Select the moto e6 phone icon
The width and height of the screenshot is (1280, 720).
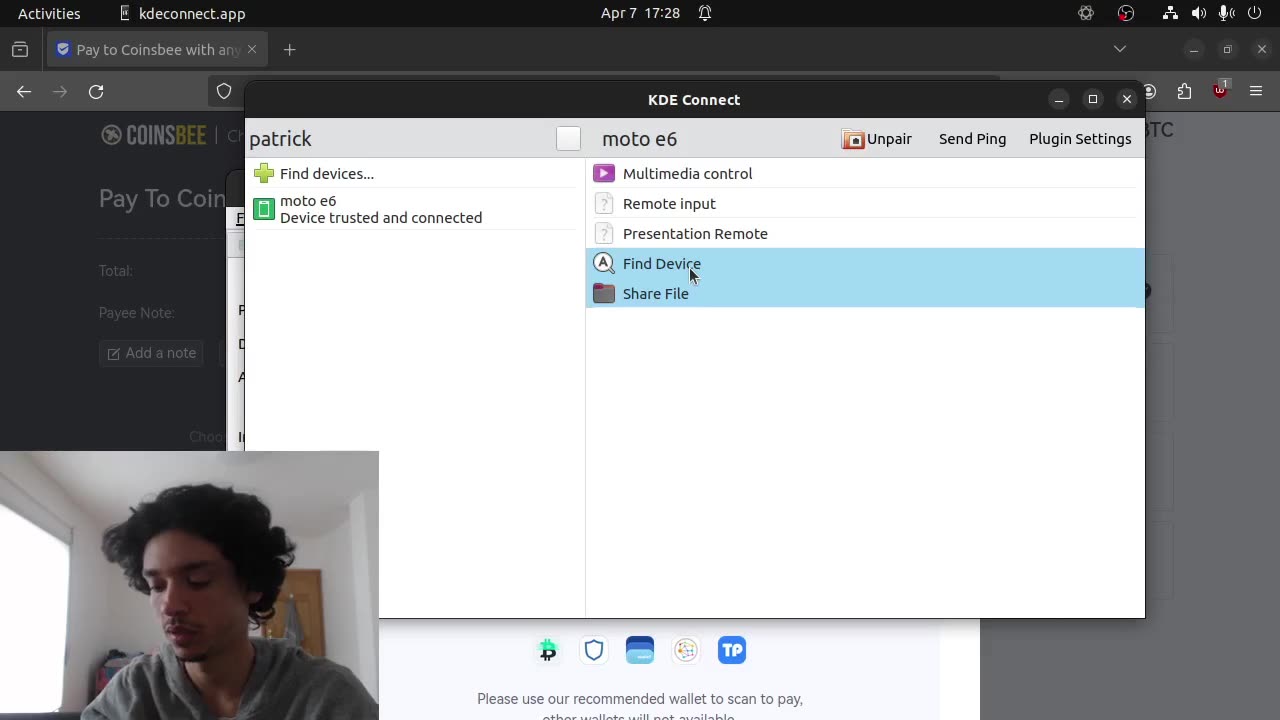[264, 209]
